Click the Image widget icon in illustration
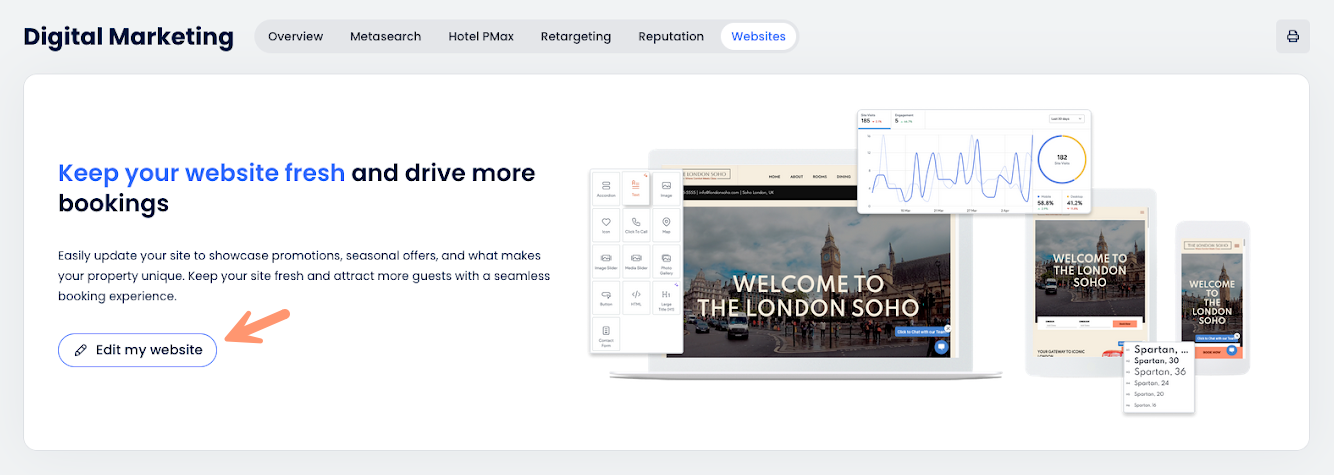The image size is (1334, 475). (666, 188)
